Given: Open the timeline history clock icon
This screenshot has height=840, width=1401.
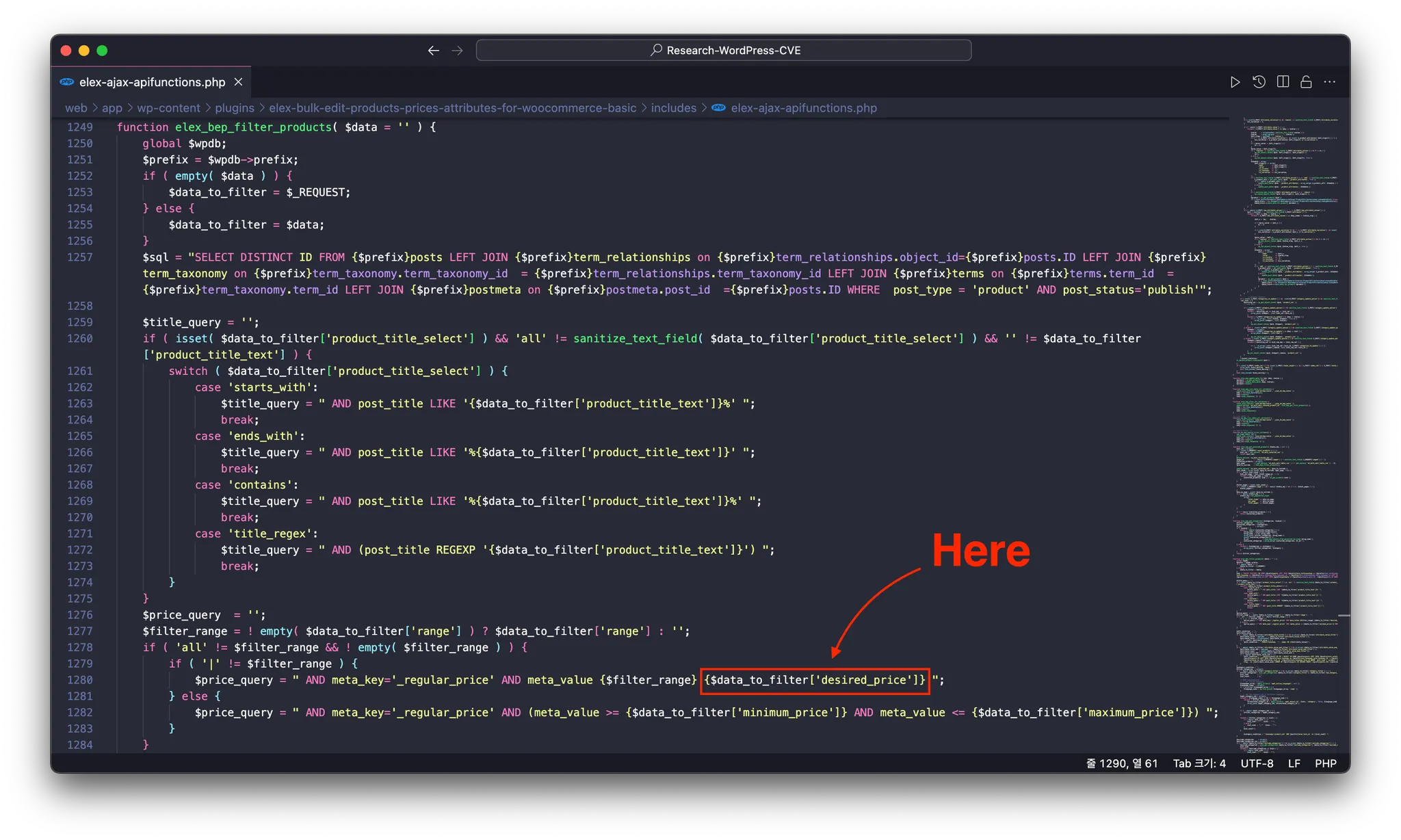Looking at the screenshot, I should point(1259,82).
